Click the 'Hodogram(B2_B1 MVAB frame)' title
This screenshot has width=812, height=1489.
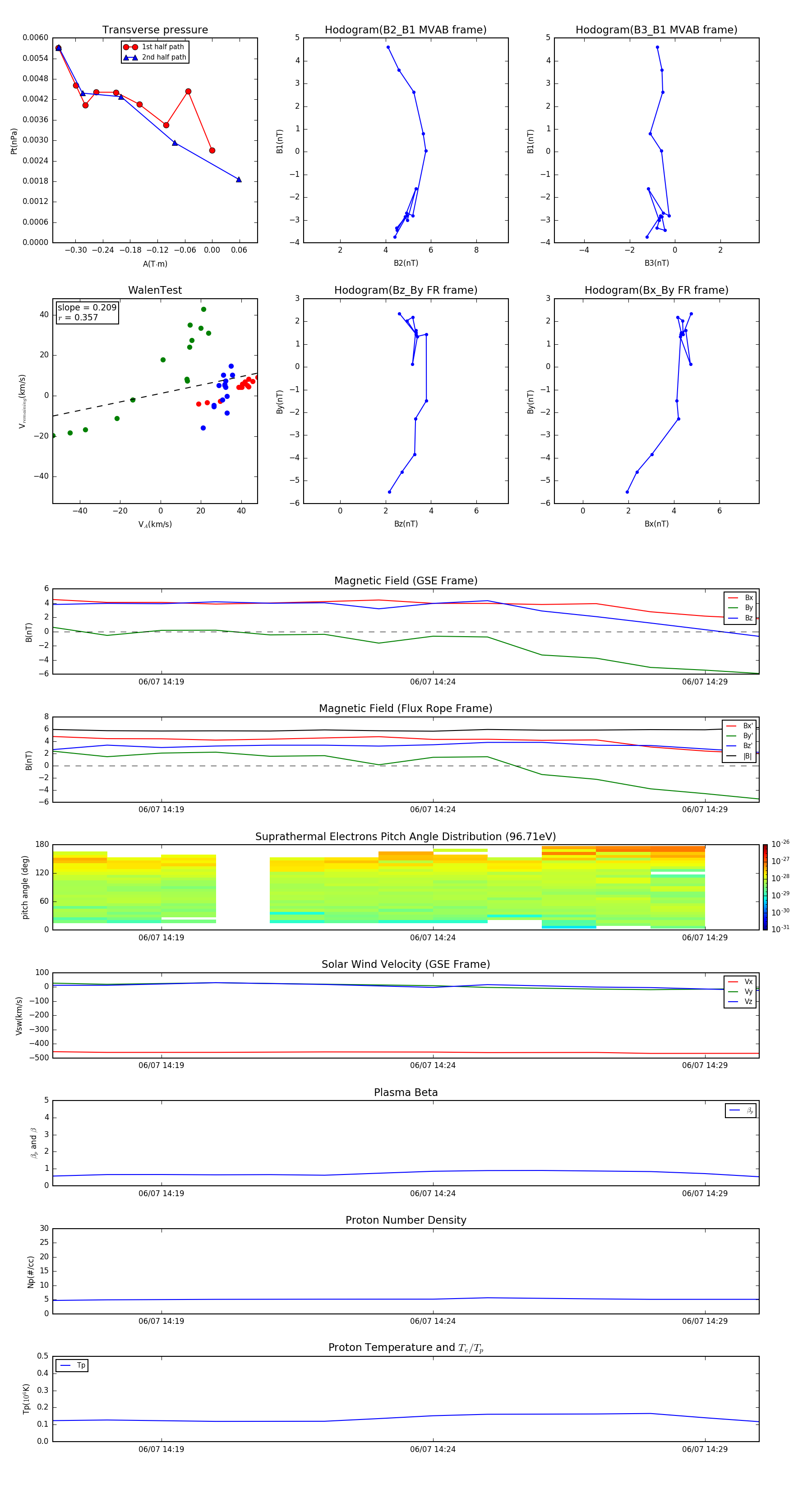pos(406,30)
